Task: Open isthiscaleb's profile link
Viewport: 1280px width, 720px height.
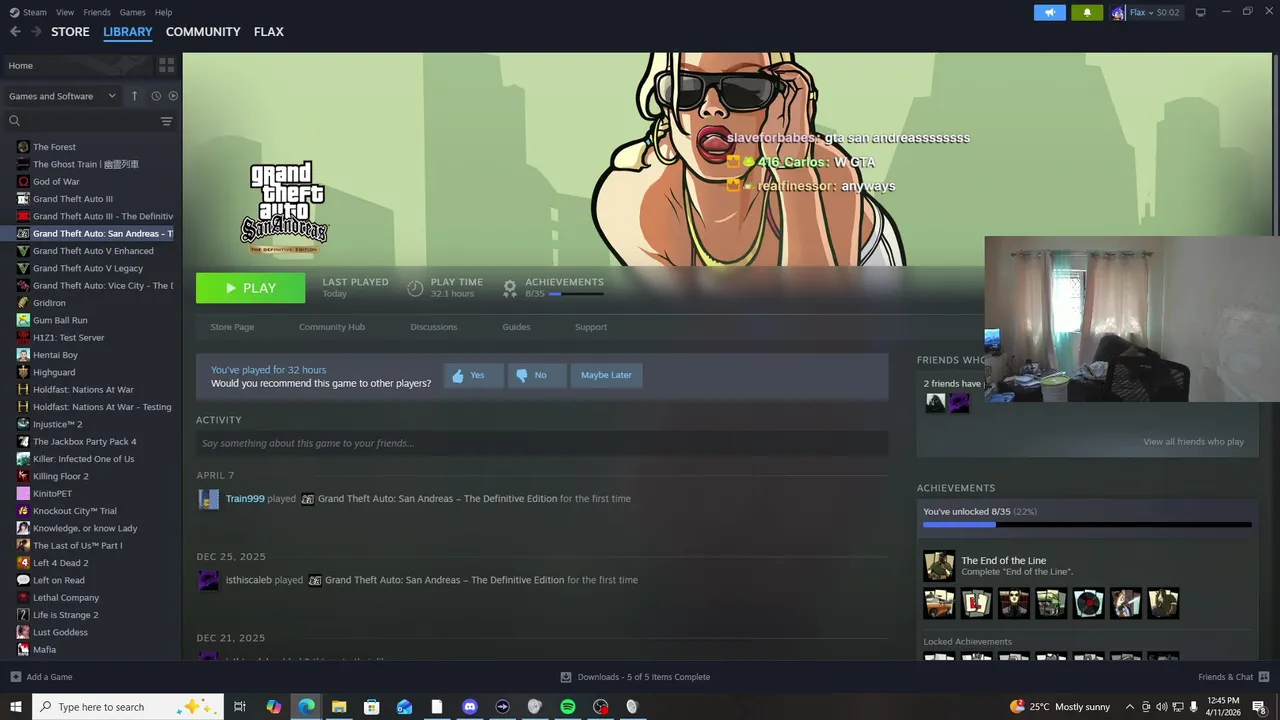Action: [249, 580]
